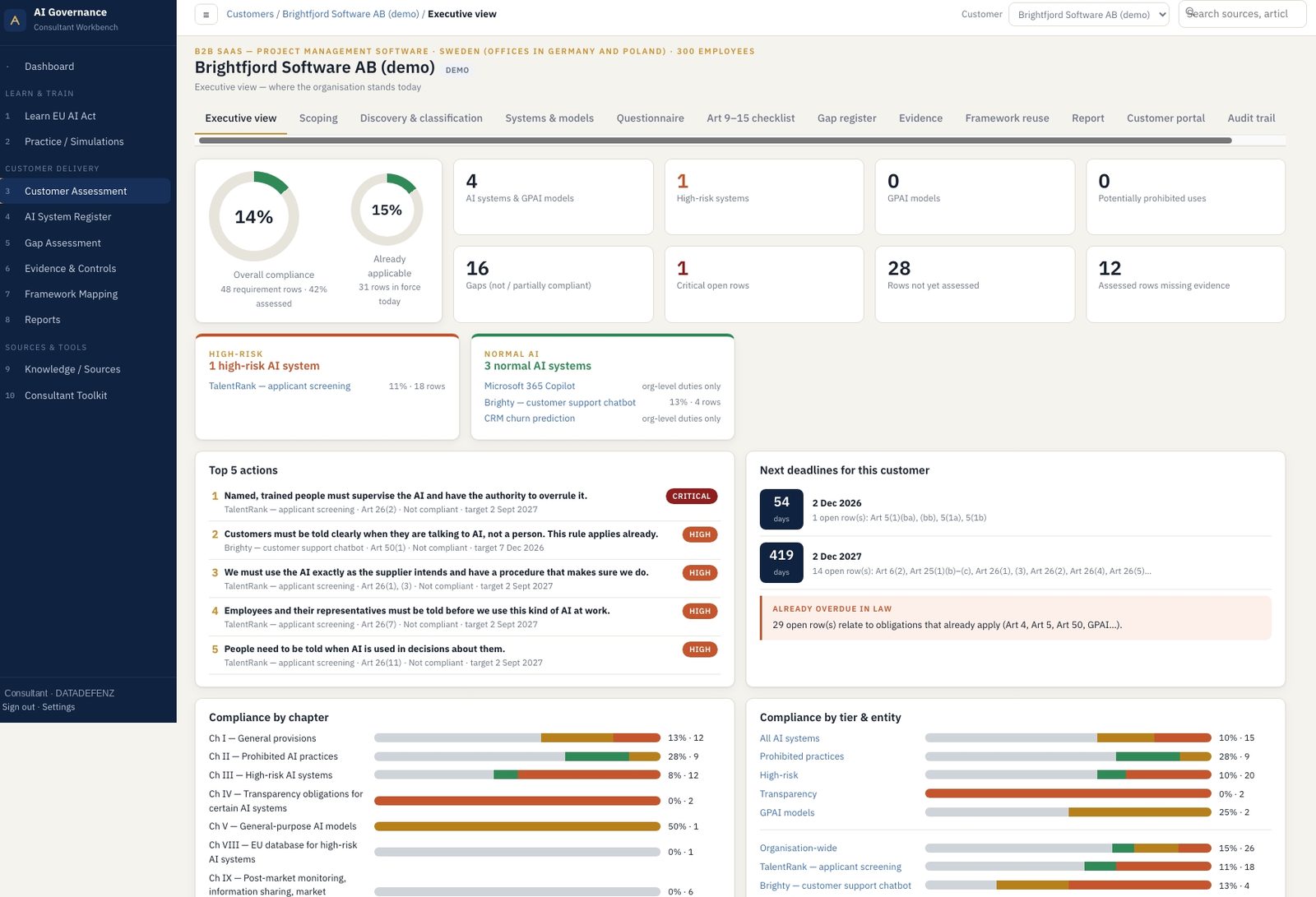Click the Ch II Prohibited AI practices progress bar
Screen dimensions: 1316x897
517,756
